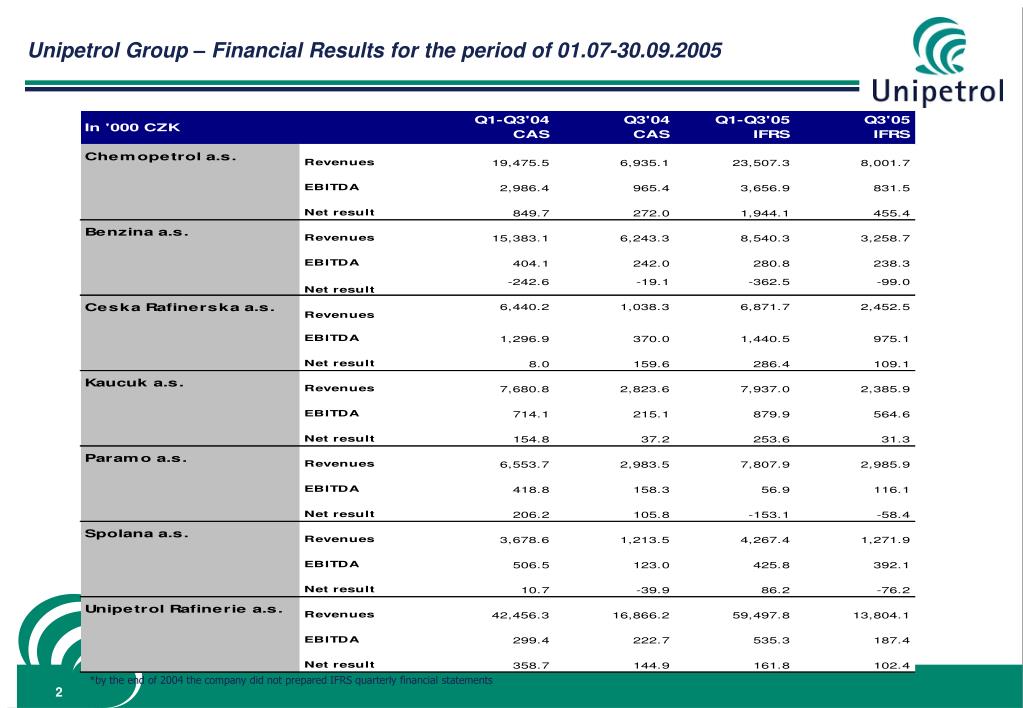Select Spolana net result value -76.2

[893, 590]
